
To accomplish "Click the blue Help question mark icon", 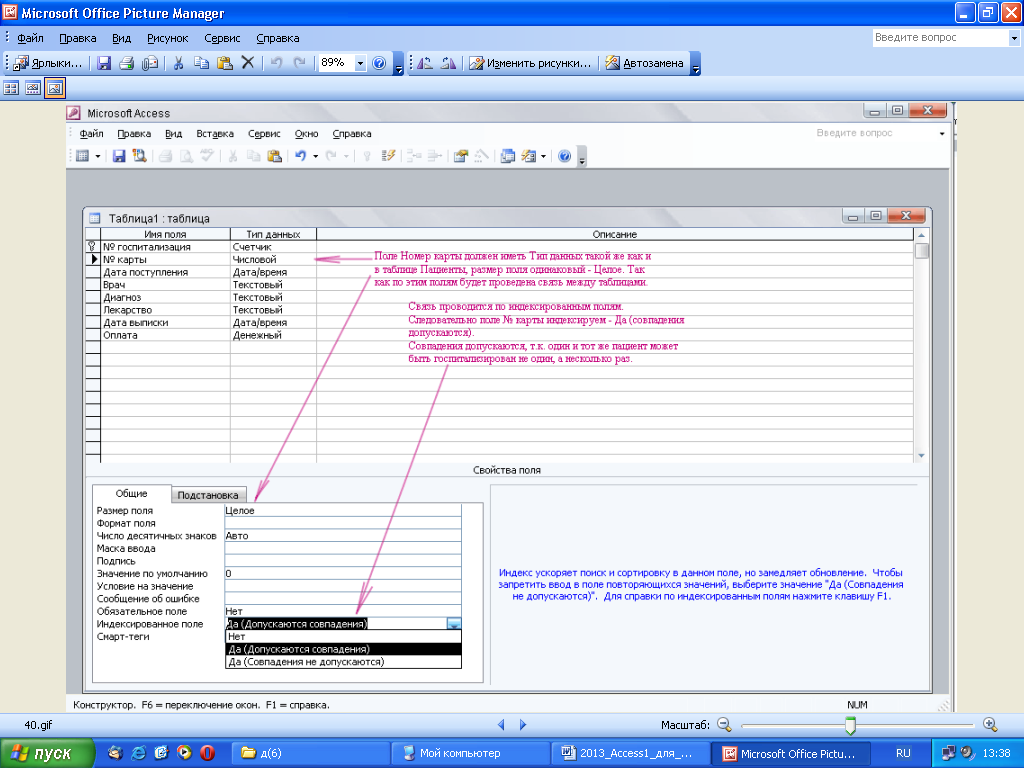I will 379,63.
